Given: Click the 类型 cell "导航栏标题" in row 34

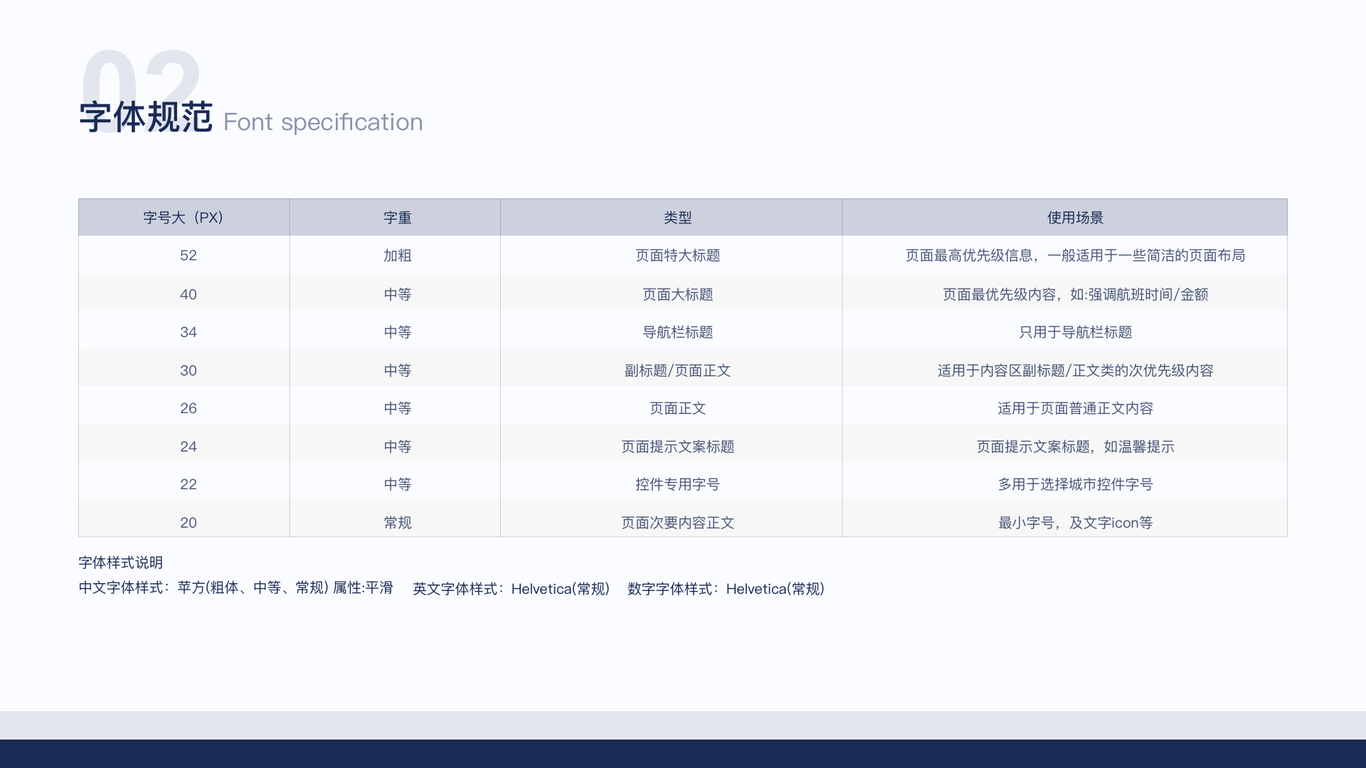Looking at the screenshot, I should pyautogui.click(x=678, y=332).
